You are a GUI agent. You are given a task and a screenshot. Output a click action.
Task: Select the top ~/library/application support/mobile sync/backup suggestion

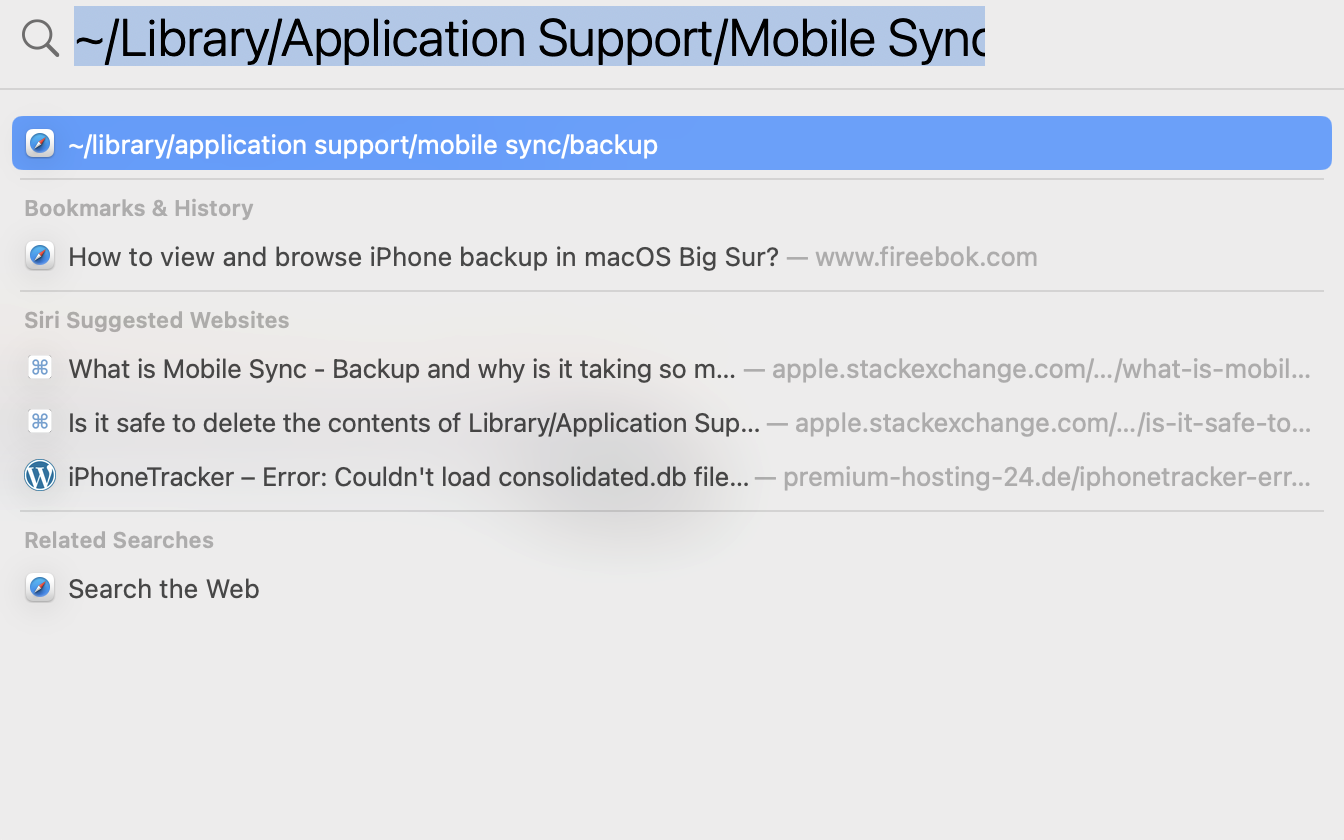[x=362, y=144]
